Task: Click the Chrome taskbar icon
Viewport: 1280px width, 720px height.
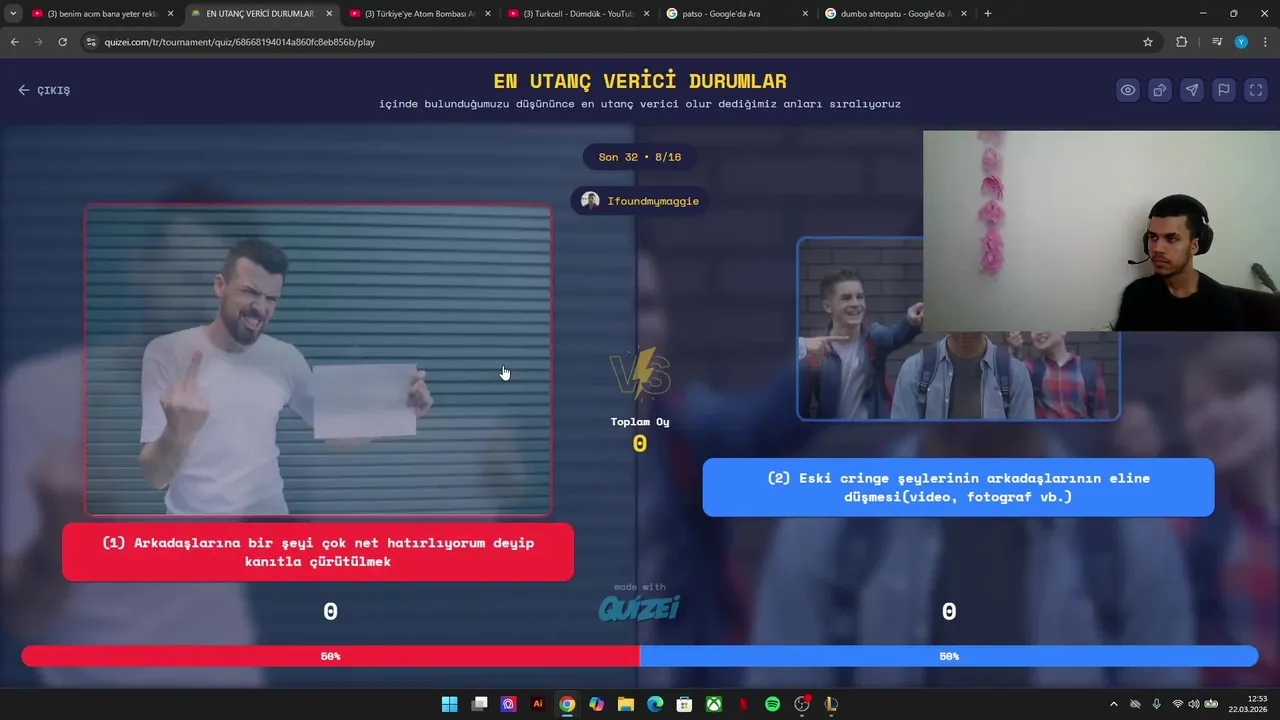Action: point(567,704)
